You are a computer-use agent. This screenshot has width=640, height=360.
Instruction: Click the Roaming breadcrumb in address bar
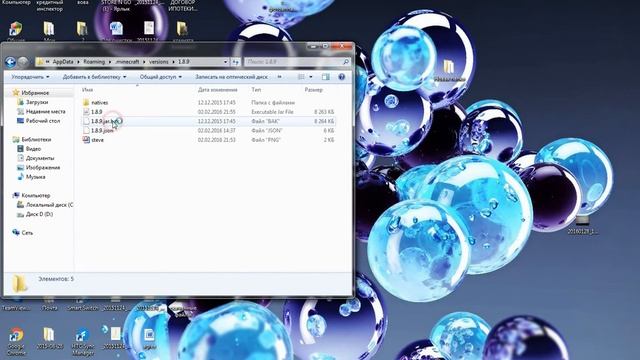(x=94, y=62)
